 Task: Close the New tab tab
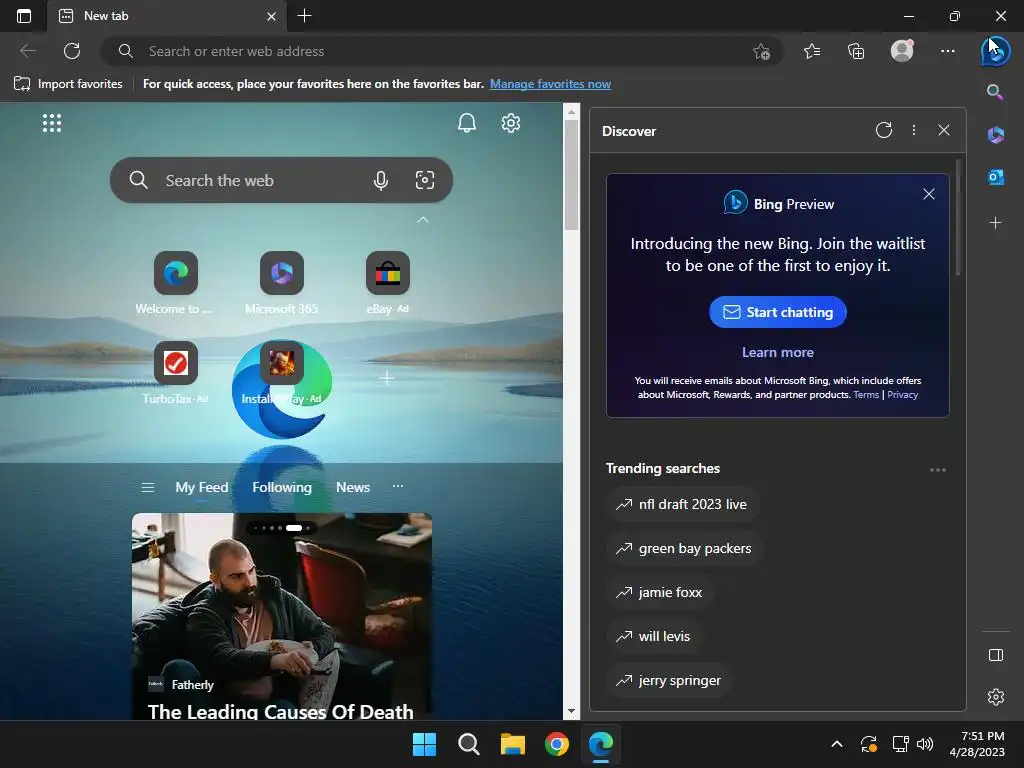[x=272, y=16]
